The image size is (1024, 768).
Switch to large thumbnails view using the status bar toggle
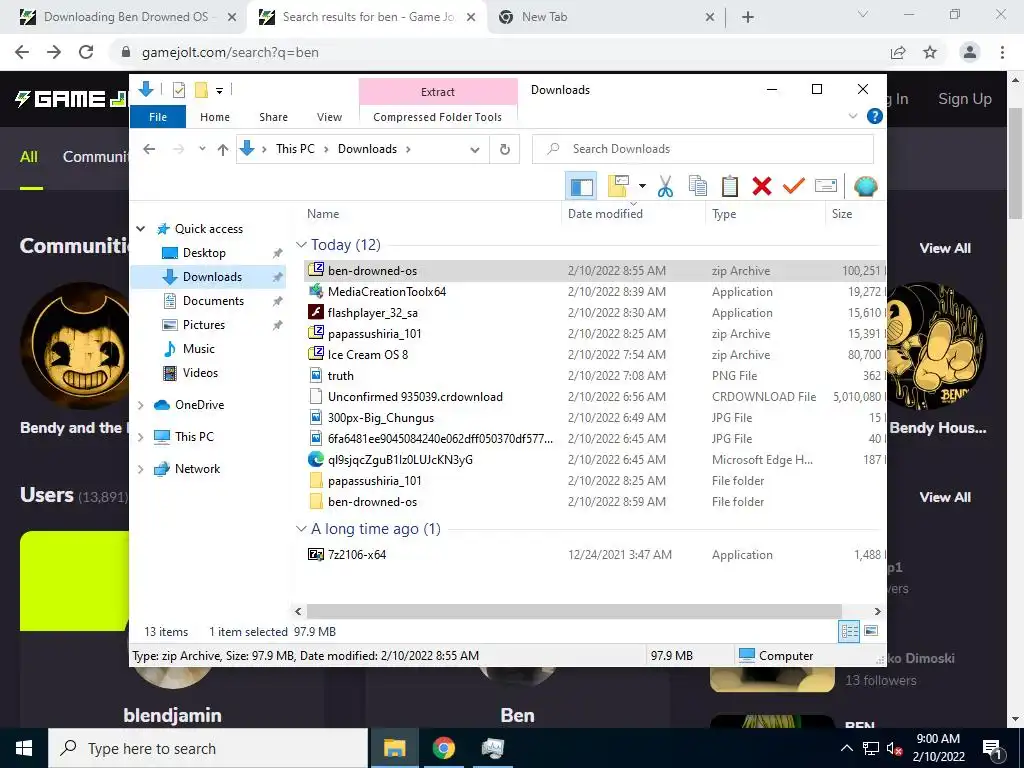coord(871,632)
